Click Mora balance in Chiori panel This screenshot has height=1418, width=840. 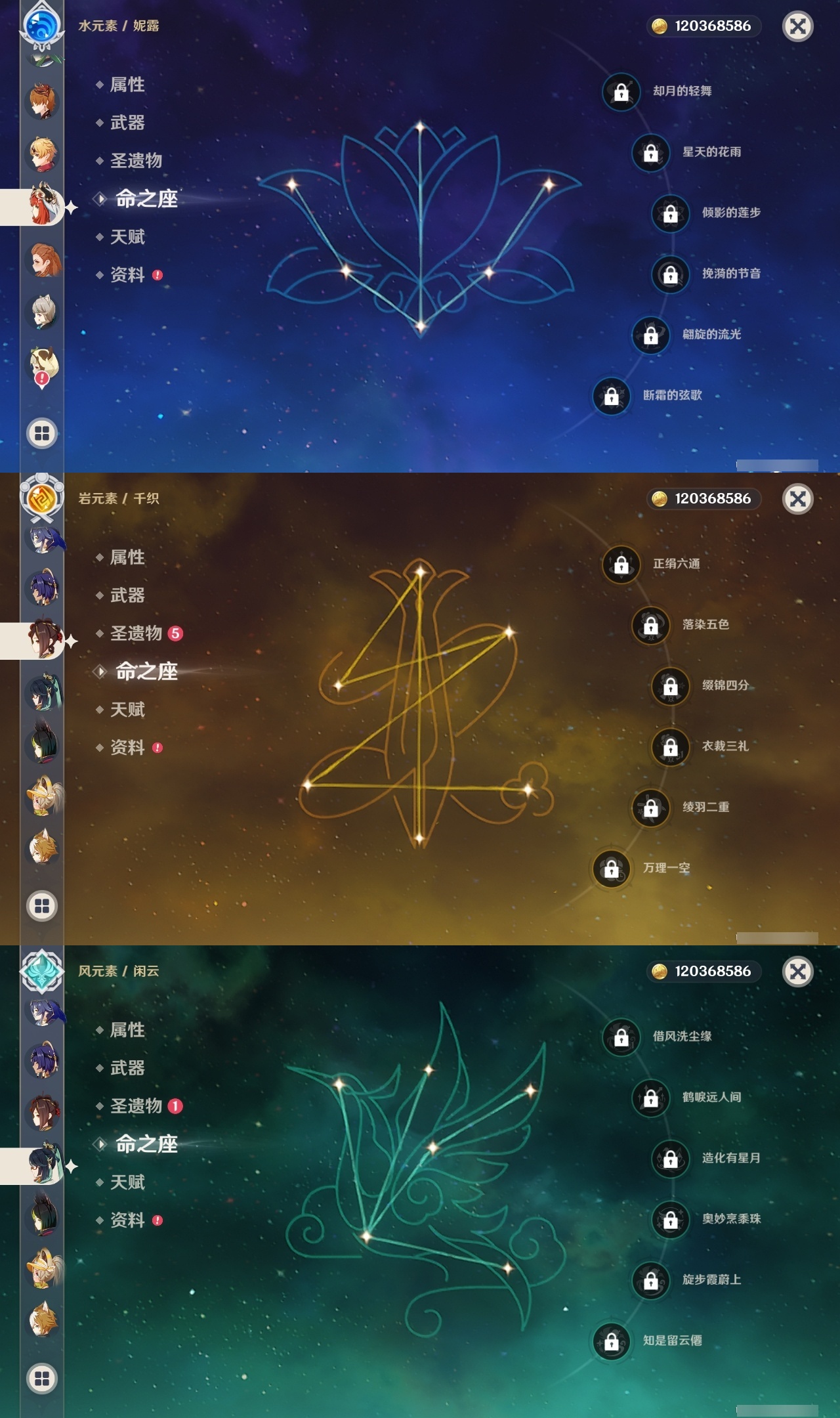[705, 499]
